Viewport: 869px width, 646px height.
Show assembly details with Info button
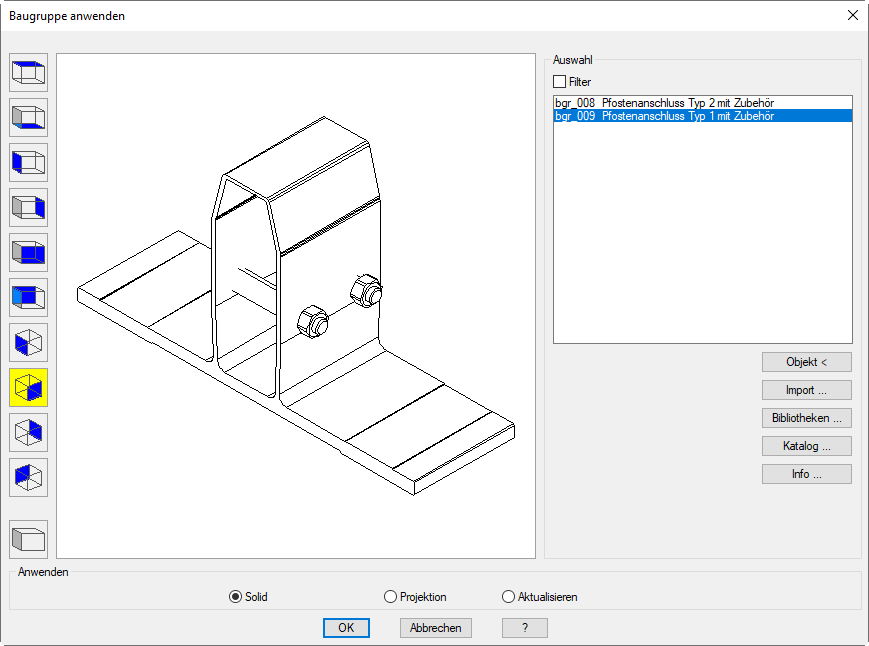click(x=806, y=474)
